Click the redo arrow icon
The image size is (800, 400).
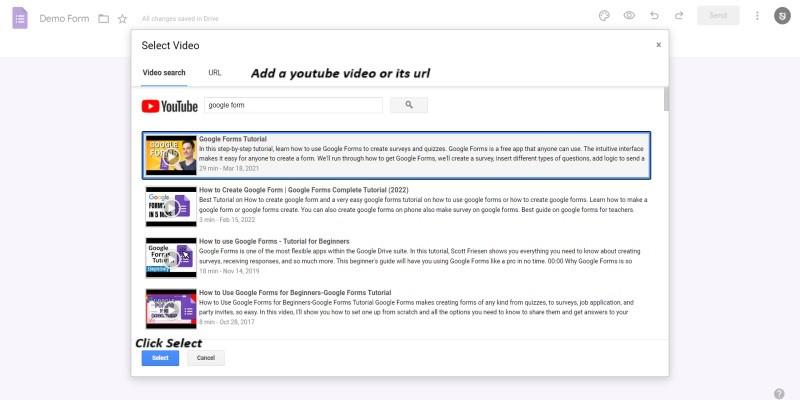(x=679, y=15)
